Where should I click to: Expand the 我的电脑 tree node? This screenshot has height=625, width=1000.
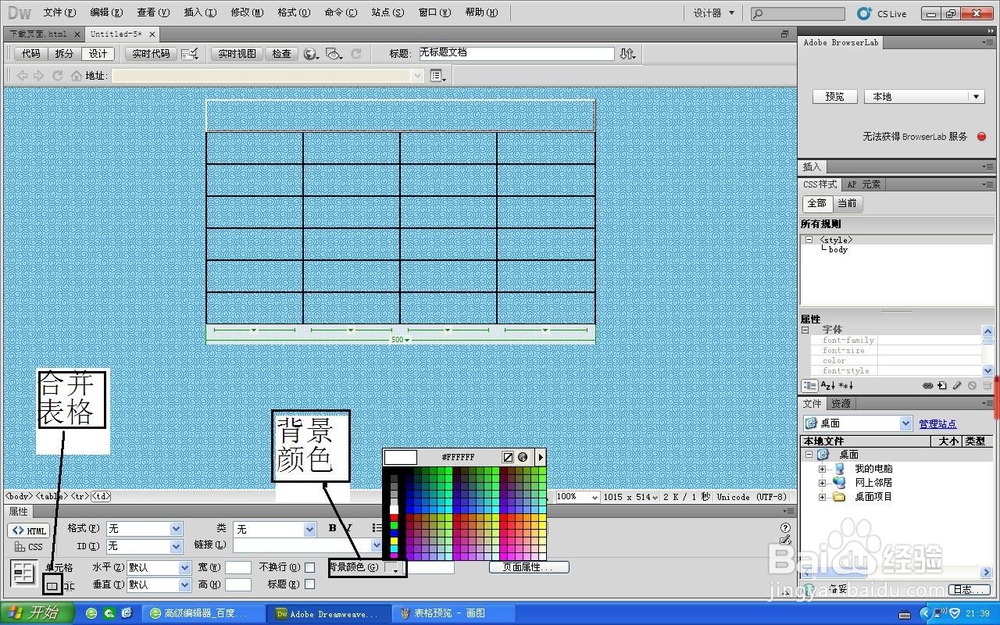822,469
